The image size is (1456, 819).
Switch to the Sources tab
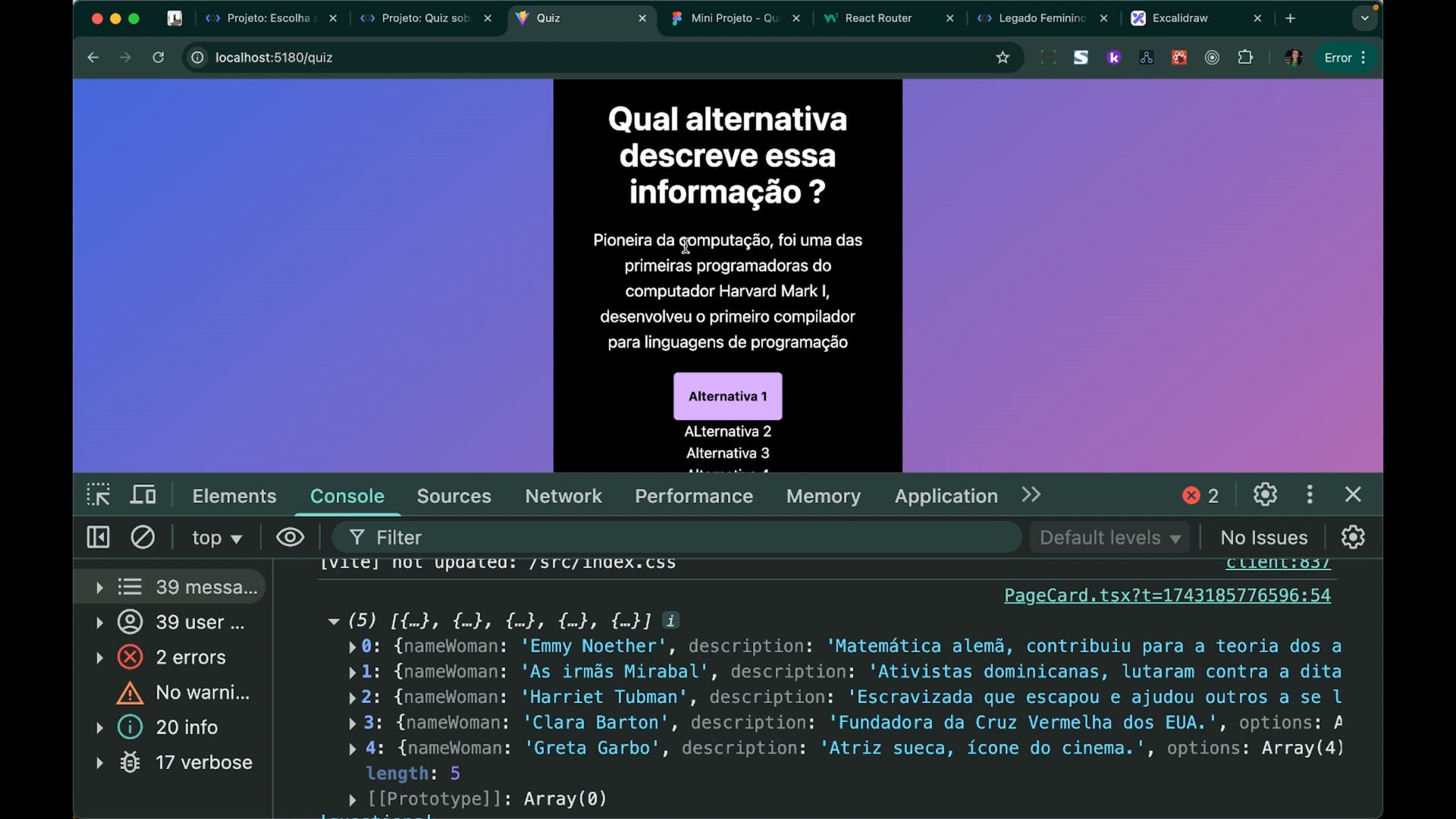click(x=453, y=496)
